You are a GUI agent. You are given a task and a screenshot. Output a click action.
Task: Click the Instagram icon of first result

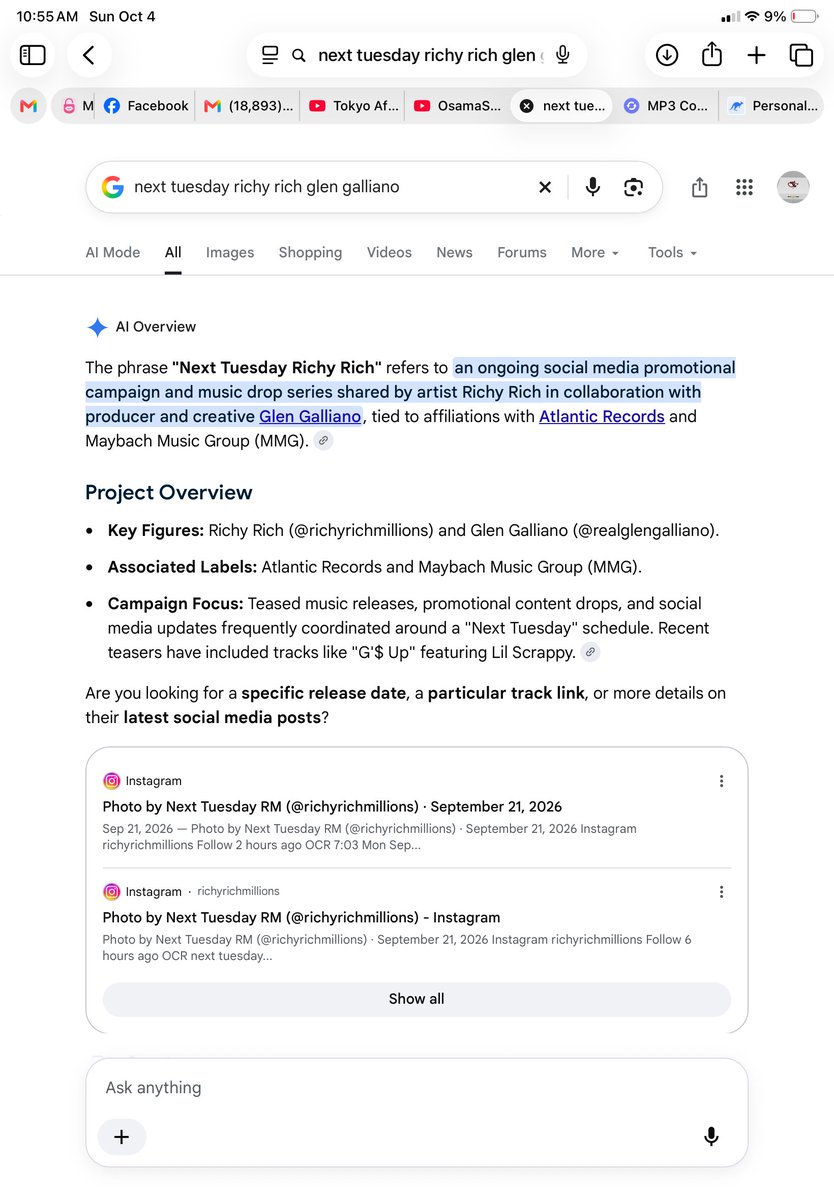(x=112, y=781)
